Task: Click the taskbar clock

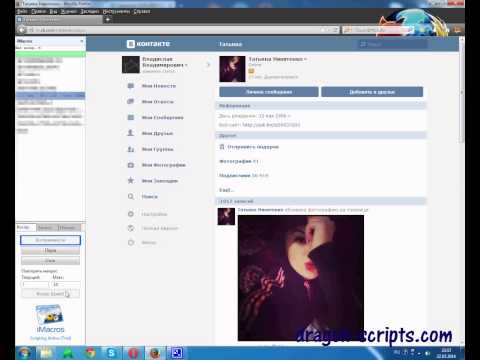Action: [446, 353]
